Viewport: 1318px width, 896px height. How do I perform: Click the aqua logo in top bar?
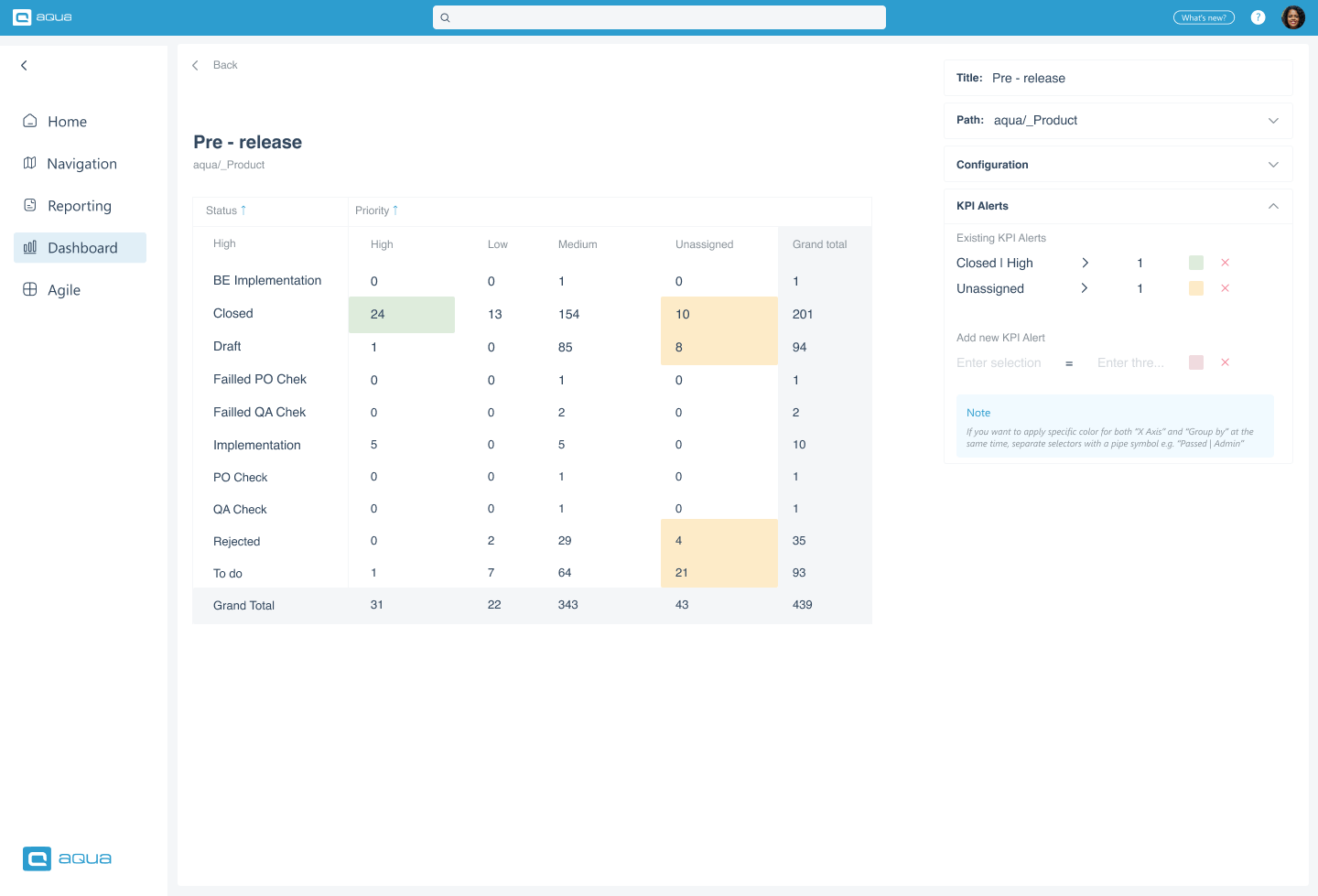[41, 16]
